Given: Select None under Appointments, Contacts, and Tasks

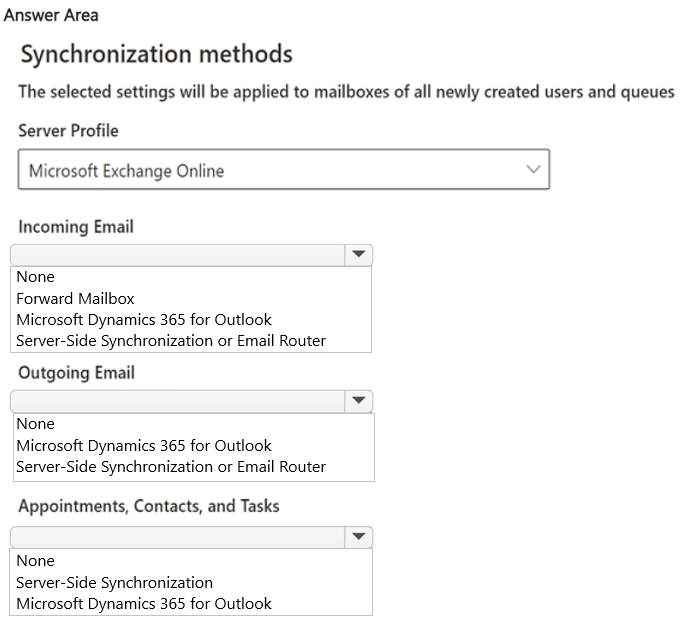Looking at the screenshot, I should point(35,561).
